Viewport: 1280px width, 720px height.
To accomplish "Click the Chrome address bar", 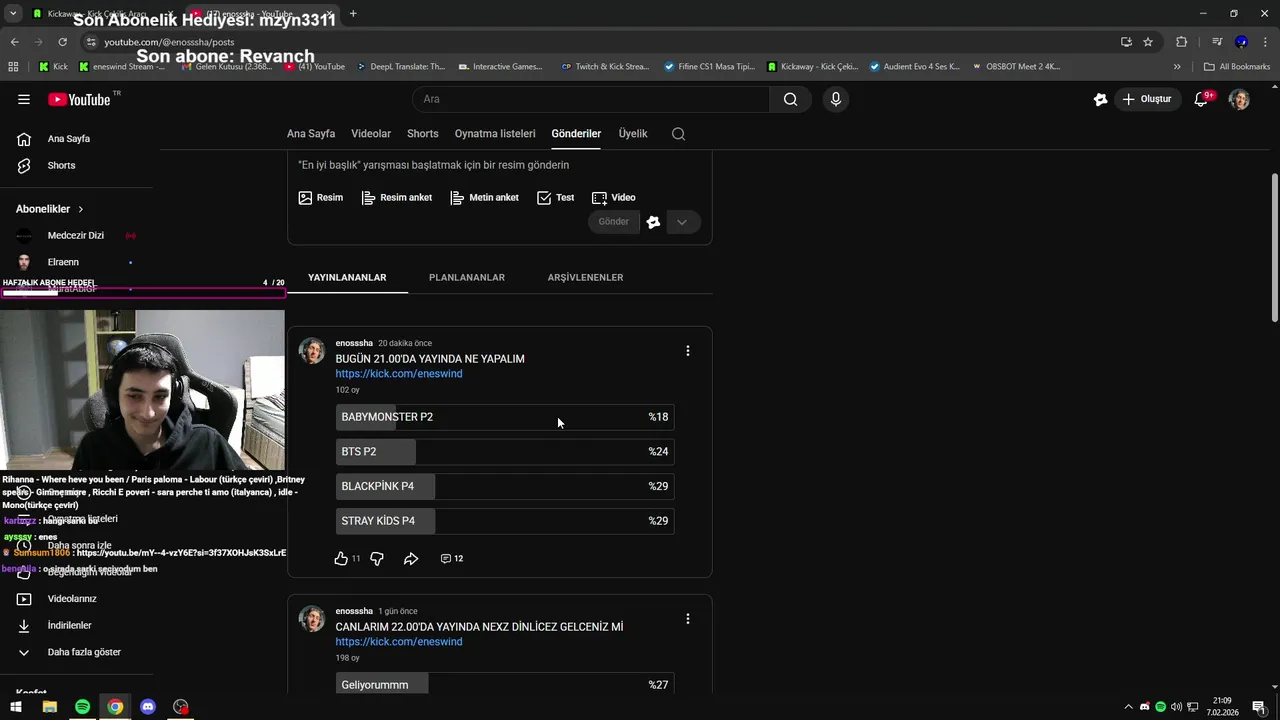I will point(600,42).
